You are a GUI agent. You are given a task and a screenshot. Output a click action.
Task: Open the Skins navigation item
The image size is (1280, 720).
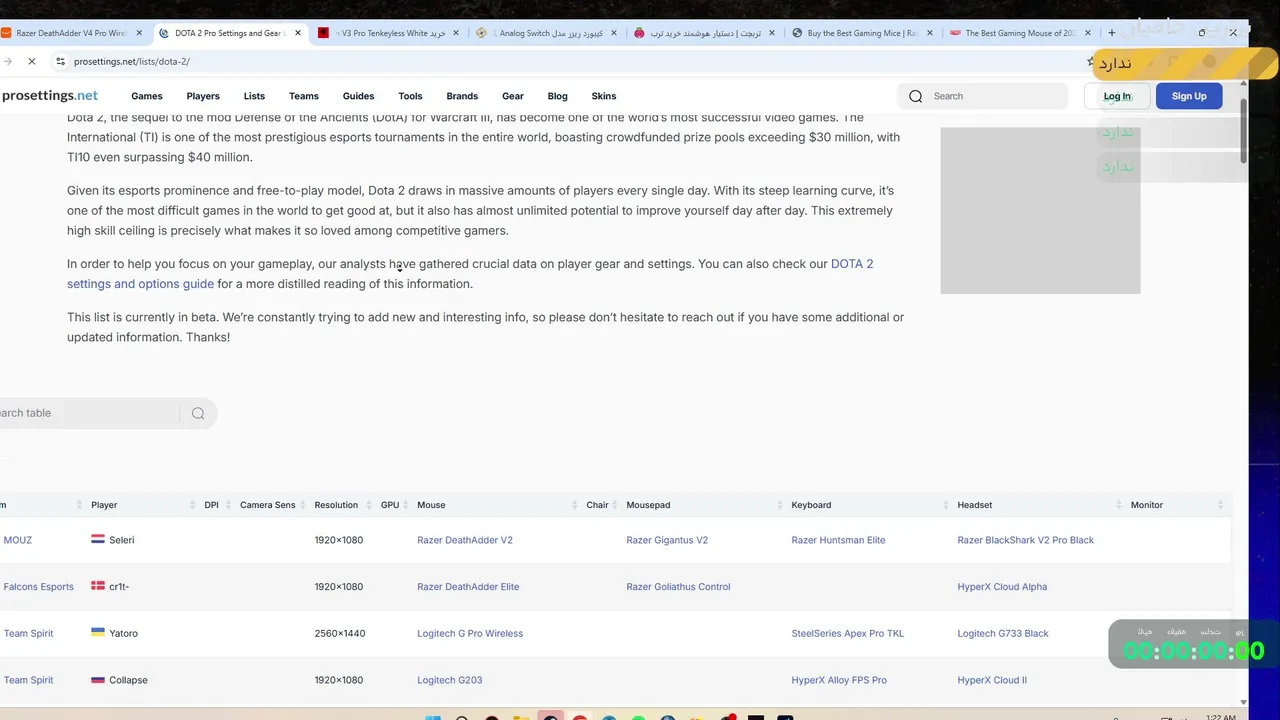point(604,96)
